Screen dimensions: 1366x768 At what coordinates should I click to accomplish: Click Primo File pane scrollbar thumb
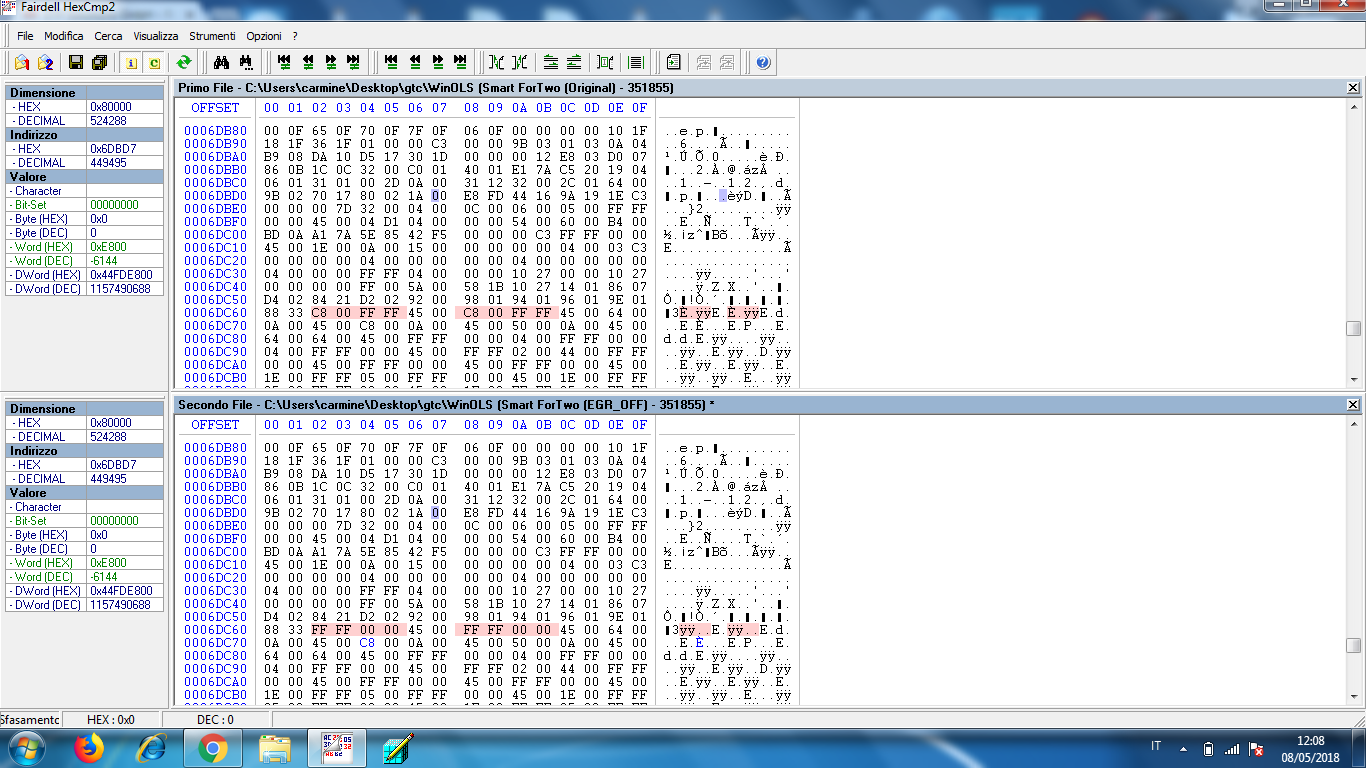click(x=1353, y=329)
